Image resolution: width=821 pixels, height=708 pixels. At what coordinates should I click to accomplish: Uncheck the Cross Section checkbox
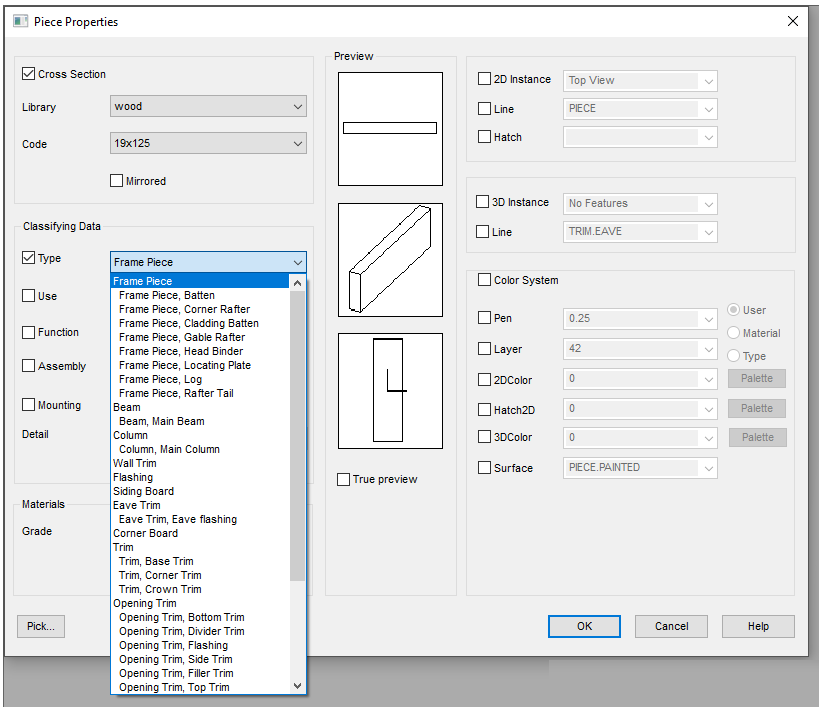[x=28, y=74]
